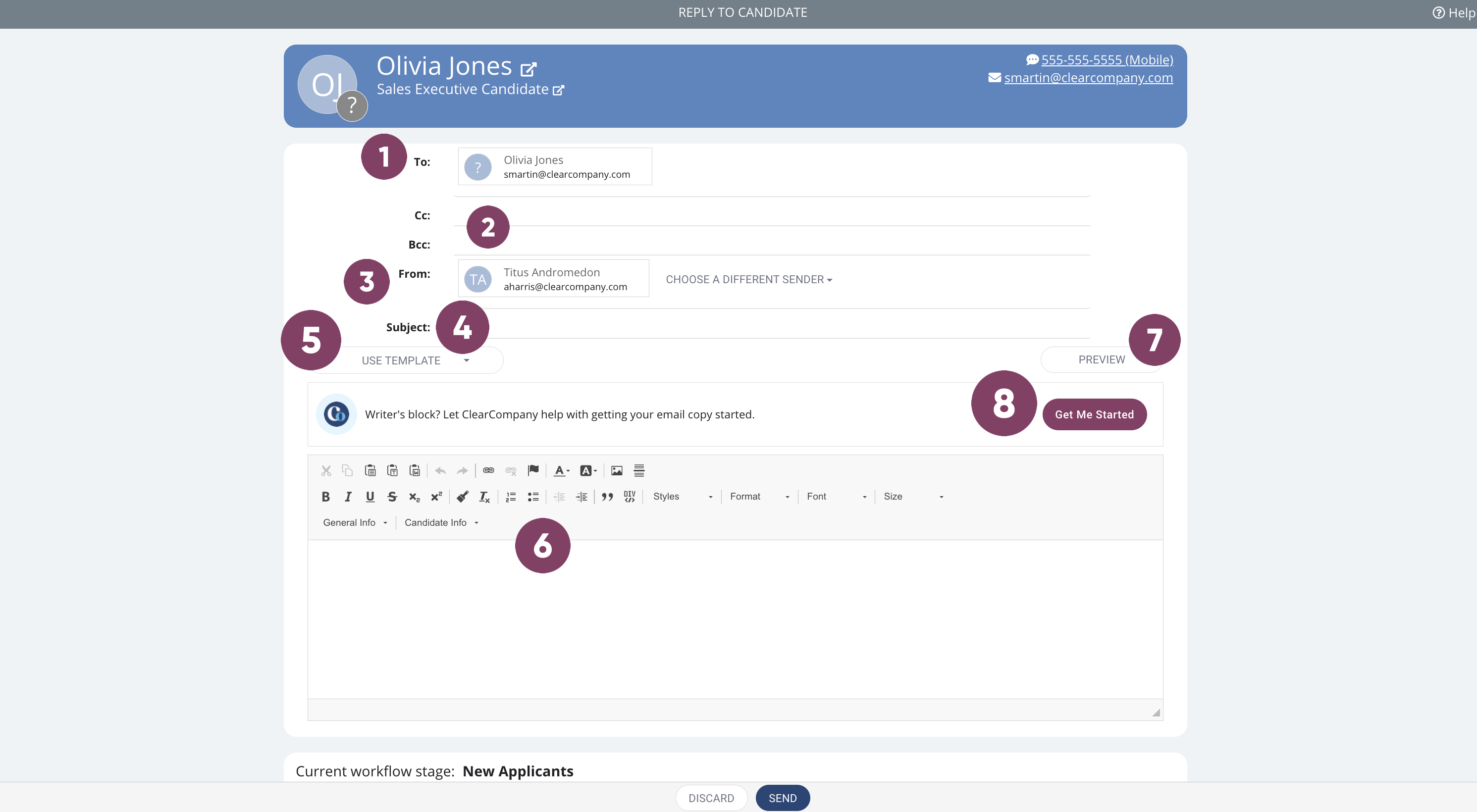Click the Titus Andromedon sender chip
Screen dimensions: 1477x812
(x=553, y=278)
